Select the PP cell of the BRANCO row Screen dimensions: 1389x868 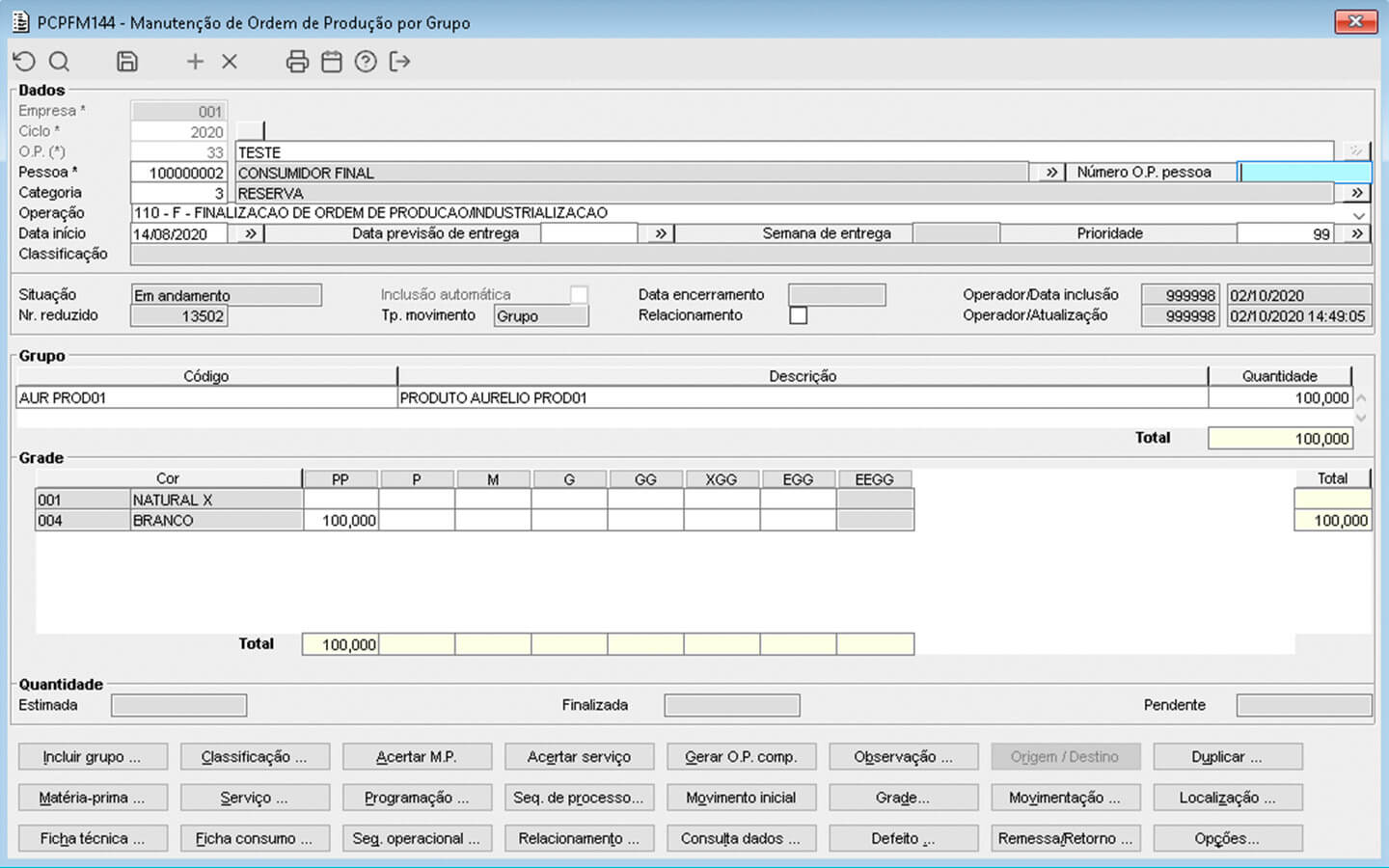pos(340,521)
